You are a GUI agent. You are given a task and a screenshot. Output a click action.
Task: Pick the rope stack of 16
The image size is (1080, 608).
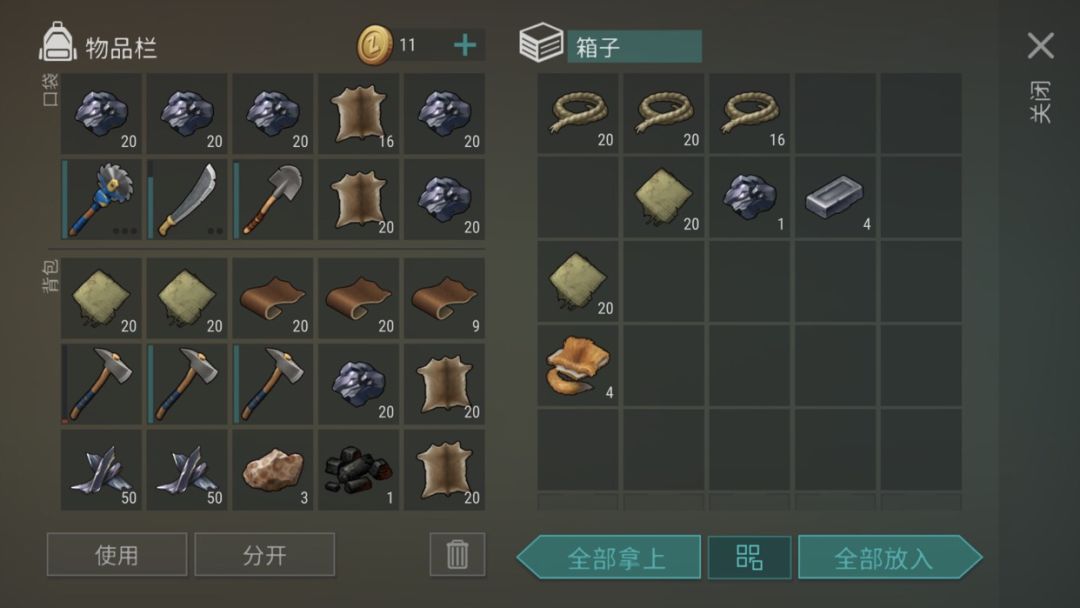point(749,114)
